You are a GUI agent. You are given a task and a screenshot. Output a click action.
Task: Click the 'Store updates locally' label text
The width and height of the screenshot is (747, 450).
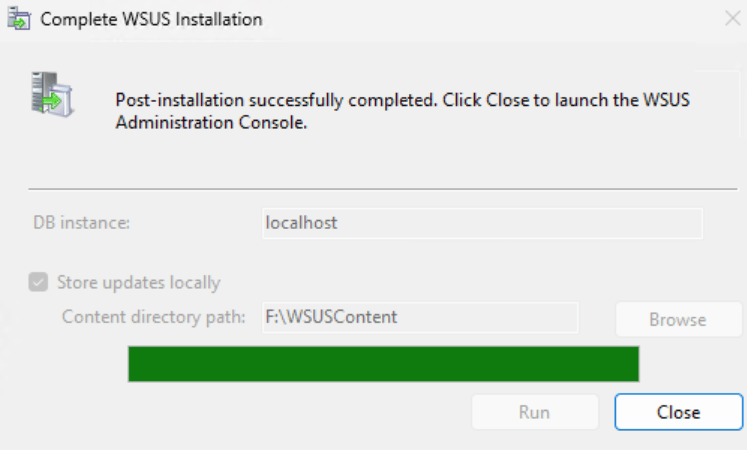pos(139,282)
